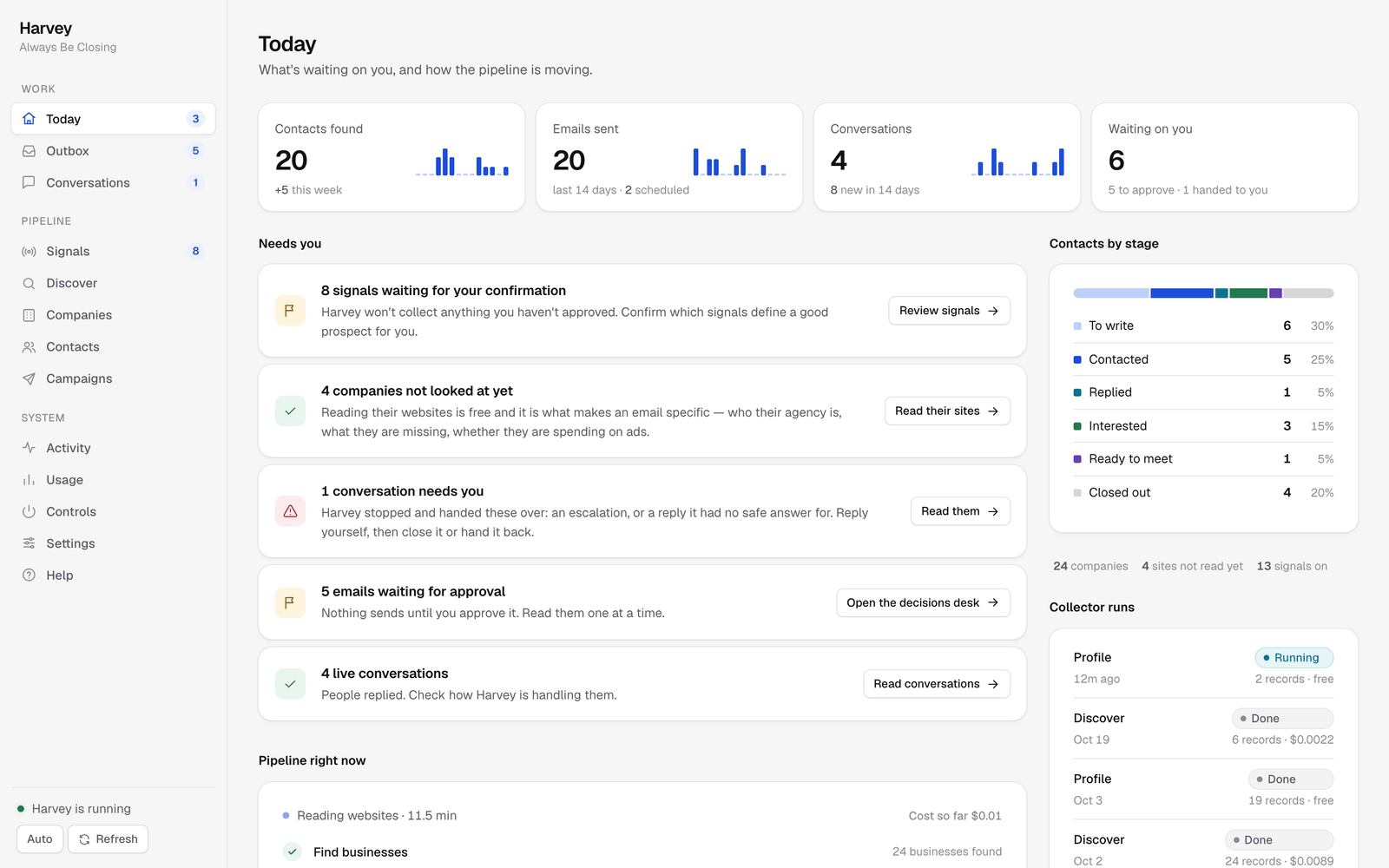Image resolution: width=1389 pixels, height=868 pixels.
Task: Open the Campaigns section label
Action: 79,378
